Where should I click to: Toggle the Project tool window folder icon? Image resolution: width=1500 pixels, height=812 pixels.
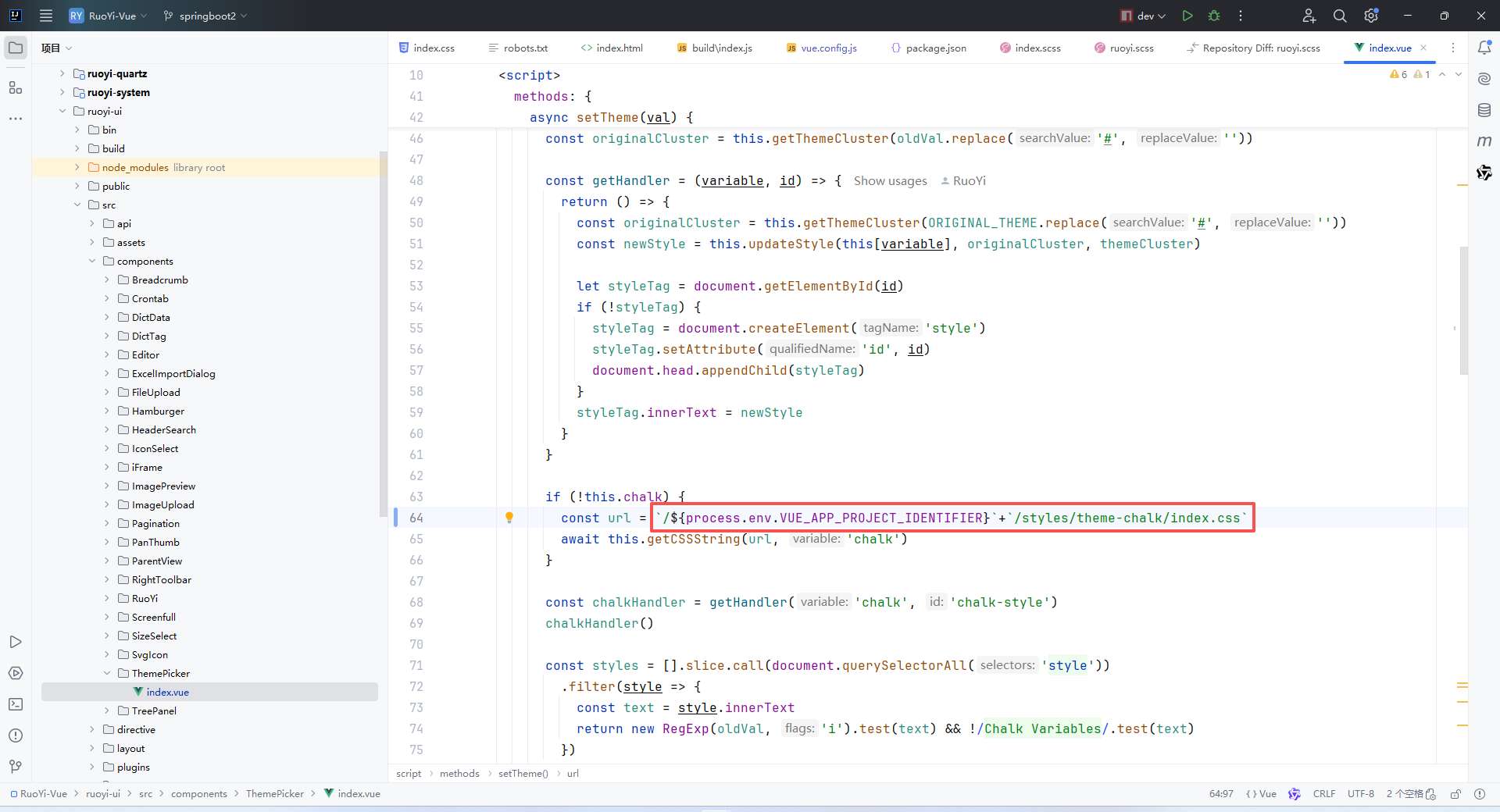16,48
